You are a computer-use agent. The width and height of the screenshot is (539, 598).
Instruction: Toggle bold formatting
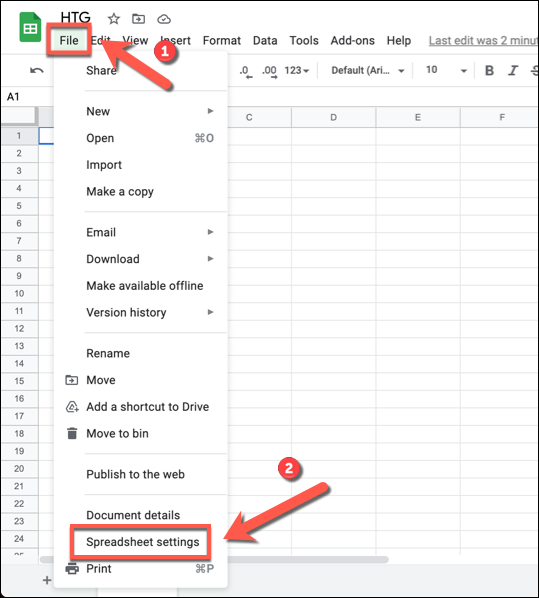click(489, 70)
